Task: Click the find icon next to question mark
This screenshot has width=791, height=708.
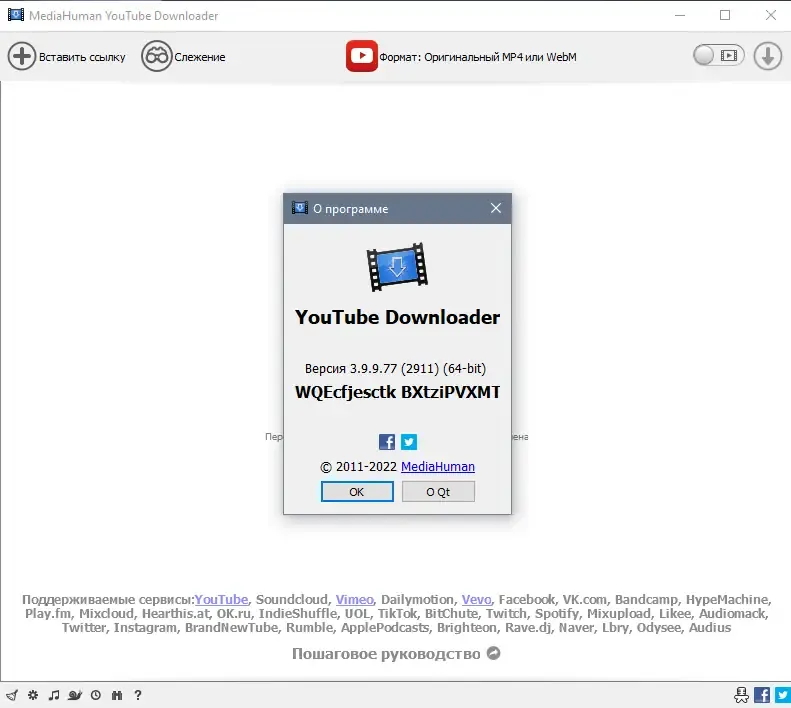Action: coord(117,695)
